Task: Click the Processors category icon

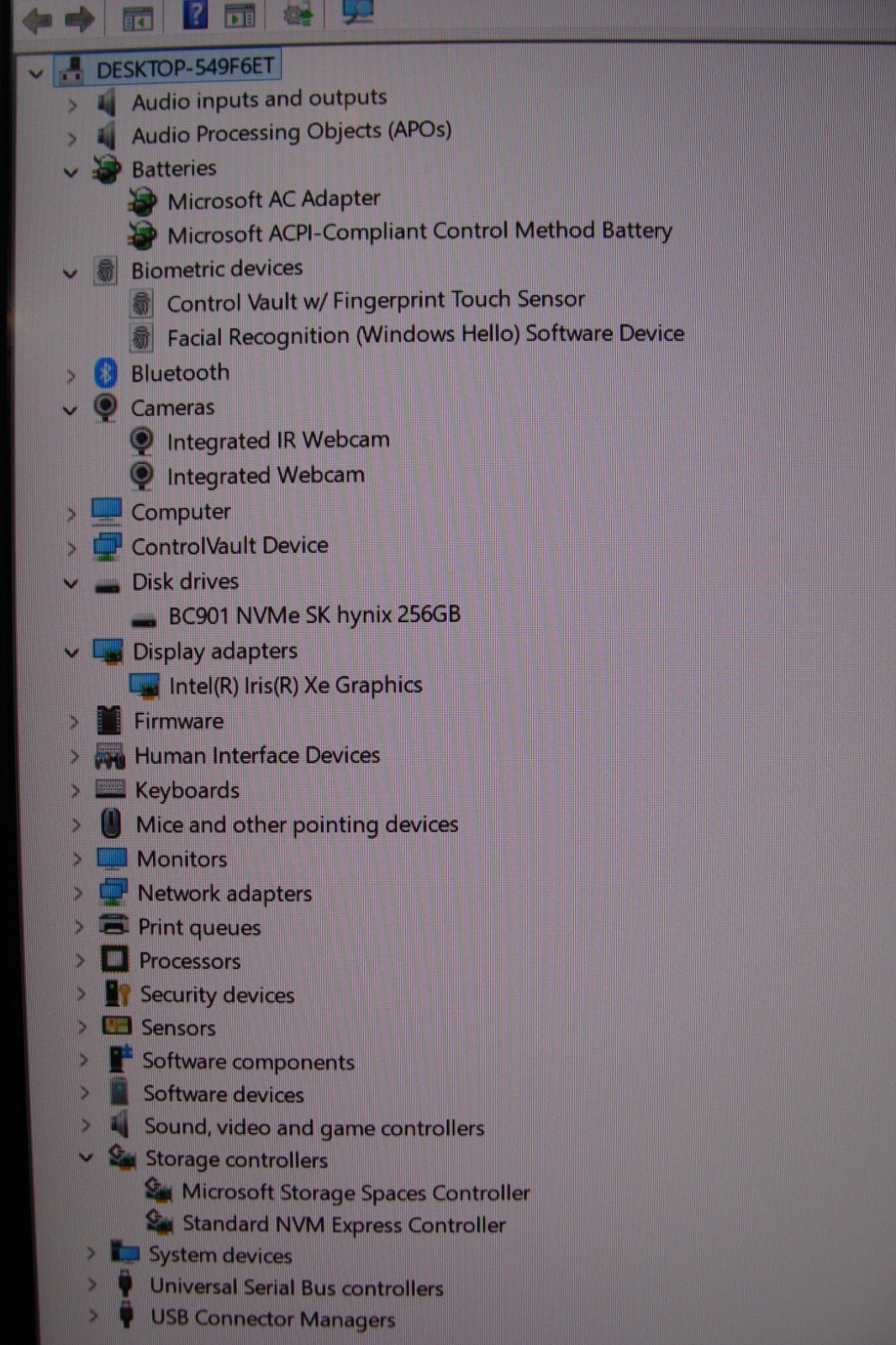Action: coord(114,959)
